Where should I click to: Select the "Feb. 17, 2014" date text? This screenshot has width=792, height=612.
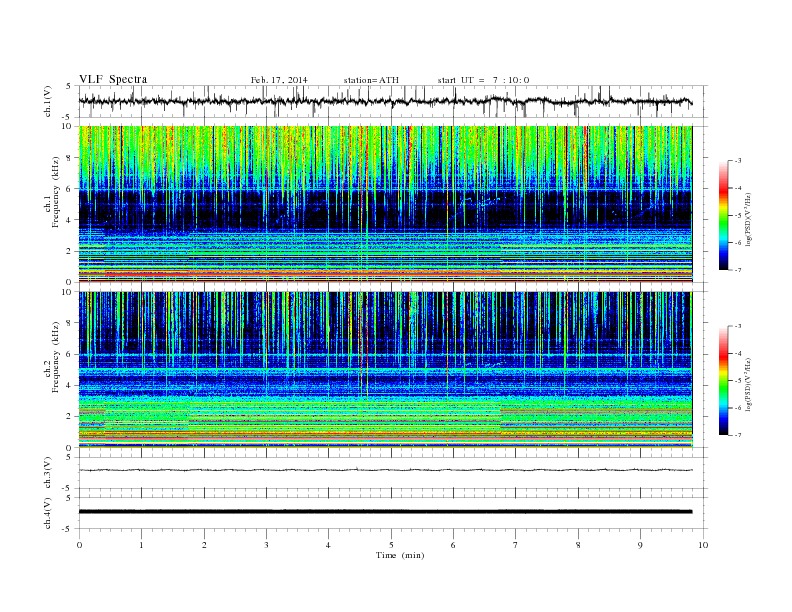coord(279,80)
